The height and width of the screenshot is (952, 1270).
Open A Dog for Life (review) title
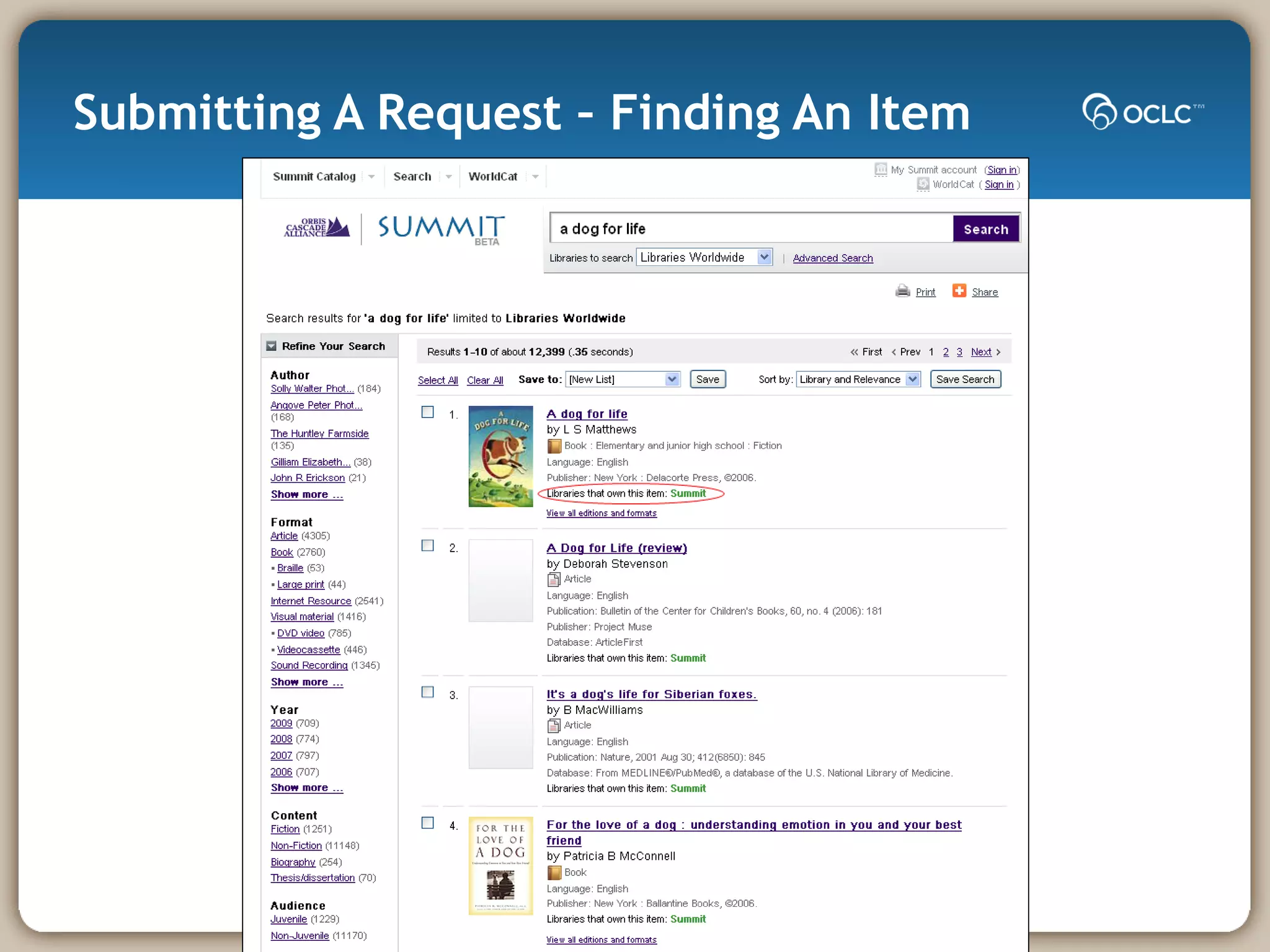(616, 548)
